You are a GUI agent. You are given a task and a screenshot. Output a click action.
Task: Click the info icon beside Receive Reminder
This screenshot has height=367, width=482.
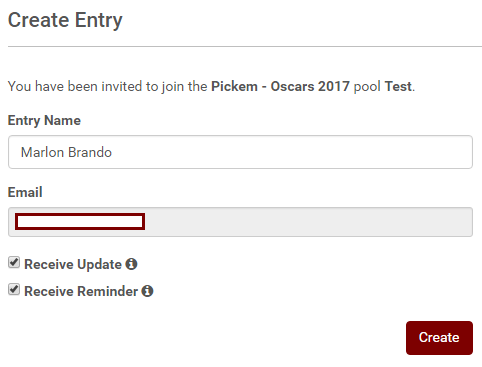pyautogui.click(x=147, y=291)
